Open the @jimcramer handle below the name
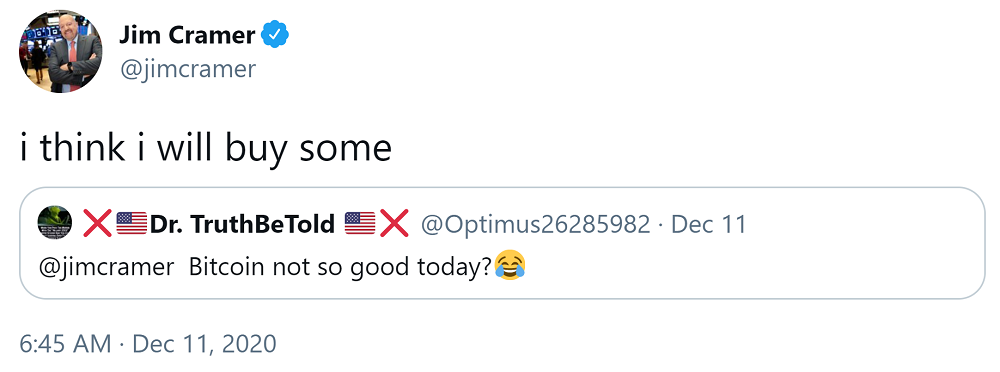The width and height of the screenshot is (1000, 372). point(188,69)
